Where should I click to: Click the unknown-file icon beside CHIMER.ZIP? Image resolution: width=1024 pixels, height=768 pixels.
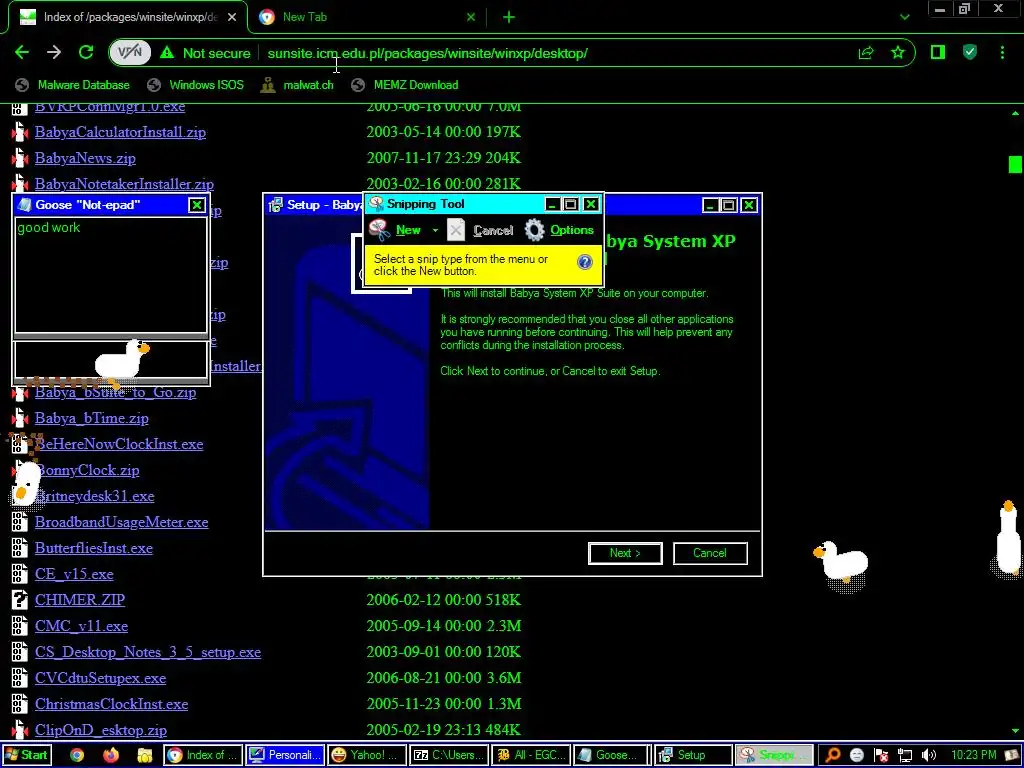pos(20,600)
